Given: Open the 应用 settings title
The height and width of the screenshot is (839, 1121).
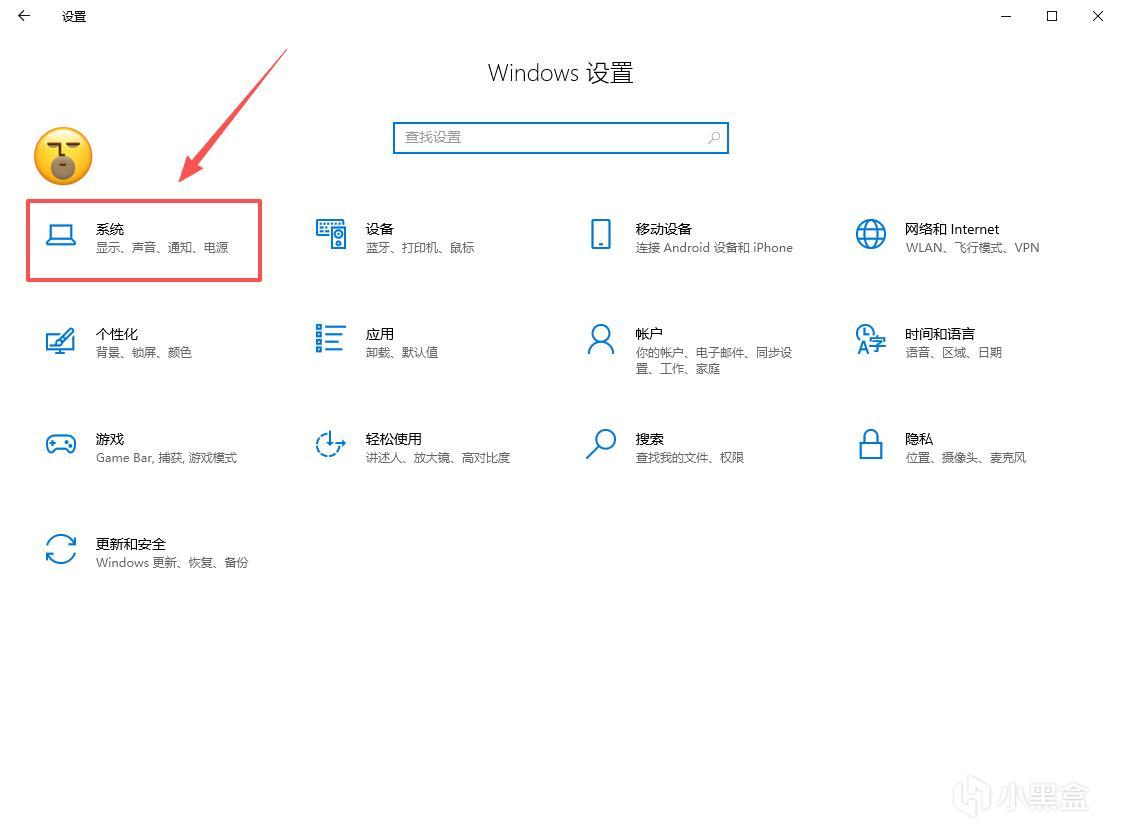Looking at the screenshot, I should click(380, 334).
